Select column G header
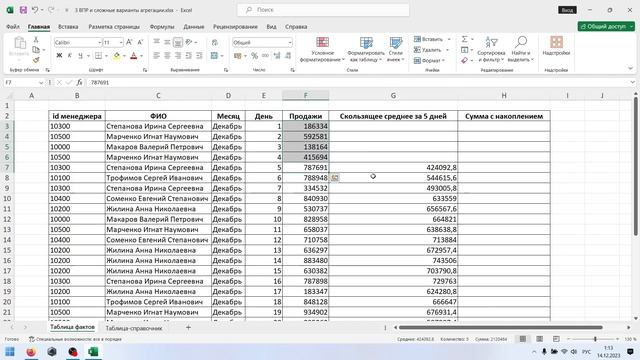The image size is (640, 360). coord(393,96)
